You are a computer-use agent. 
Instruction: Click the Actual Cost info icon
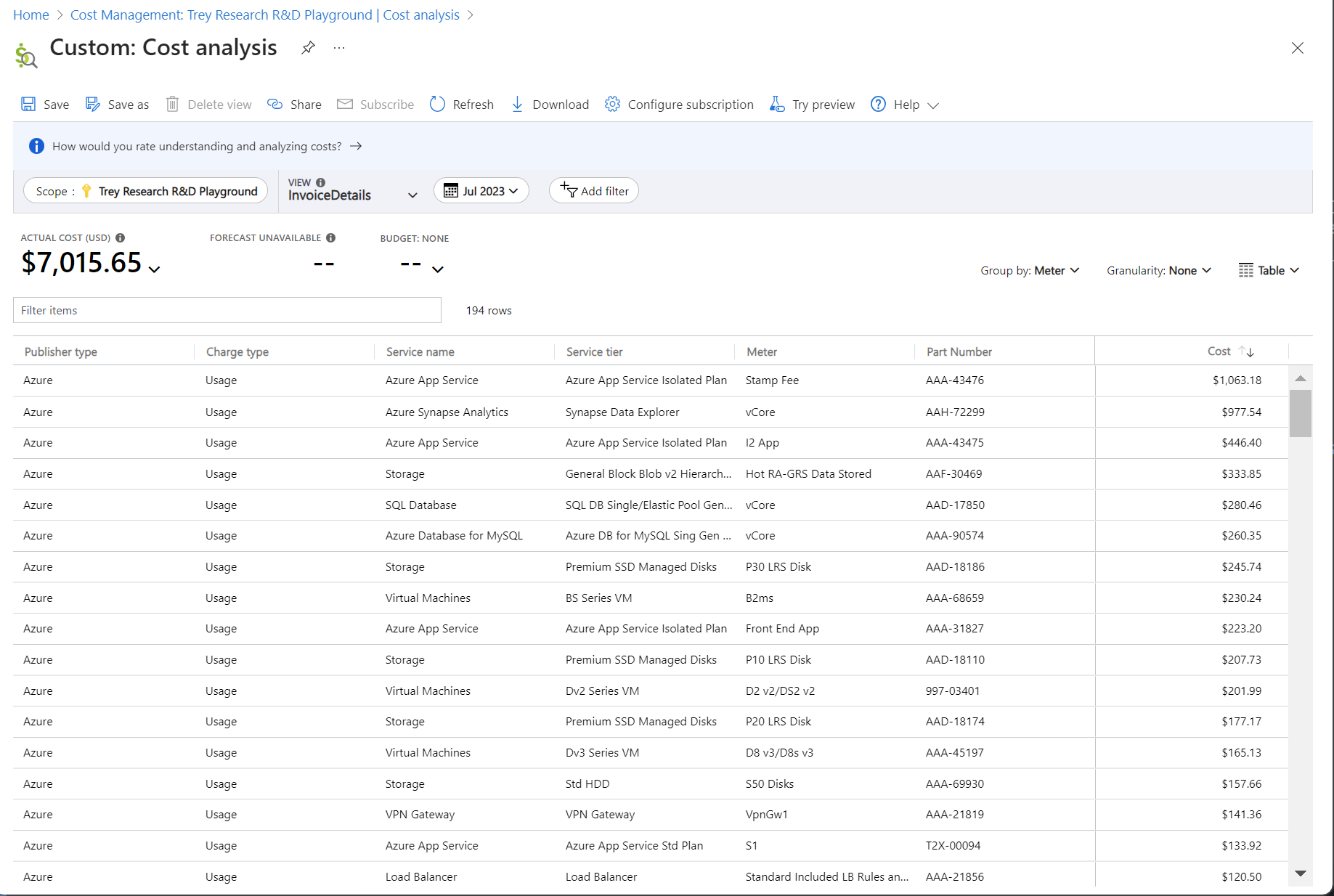[121, 237]
